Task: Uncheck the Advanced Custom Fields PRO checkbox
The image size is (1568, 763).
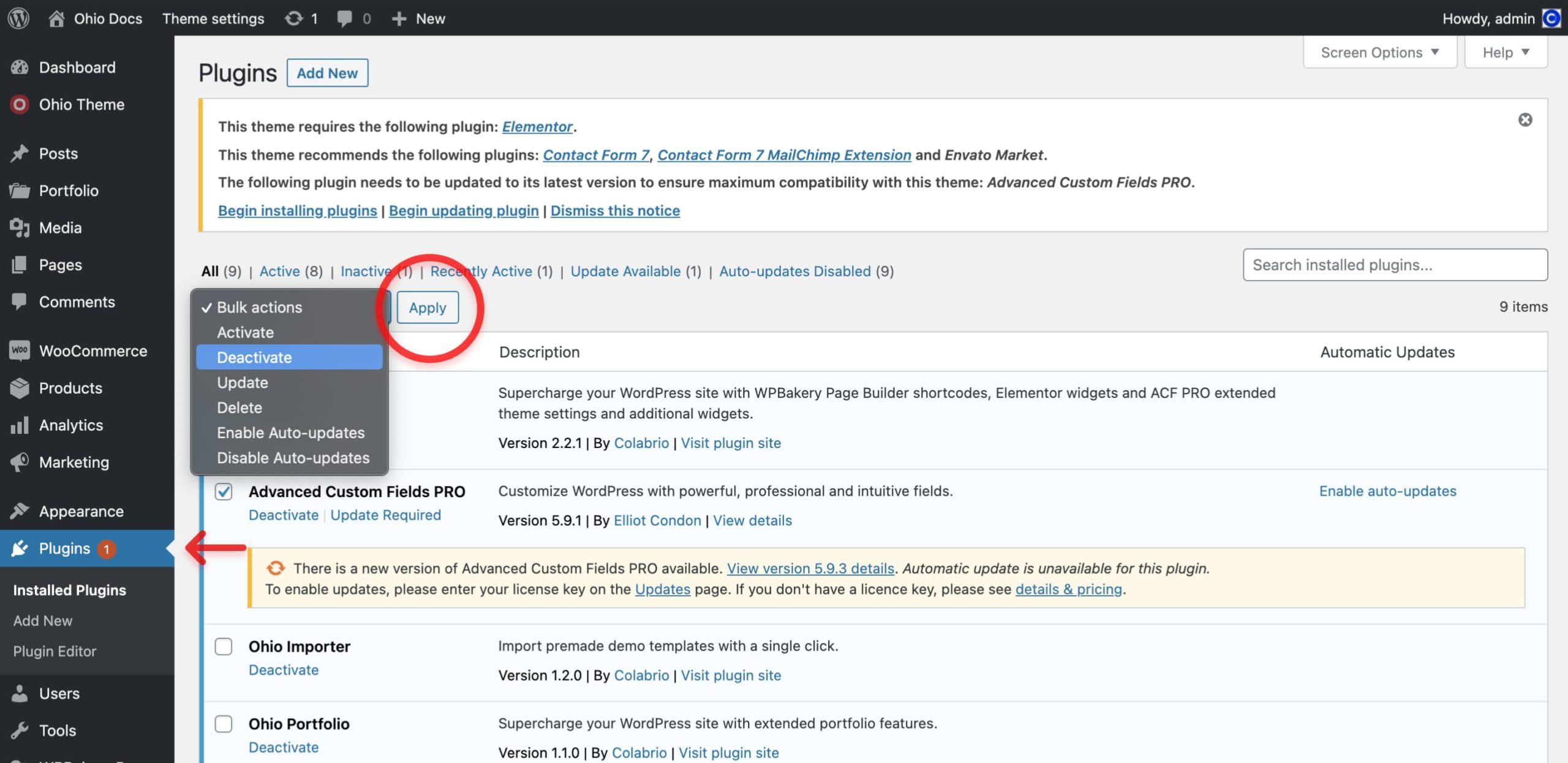Action: pyautogui.click(x=224, y=492)
